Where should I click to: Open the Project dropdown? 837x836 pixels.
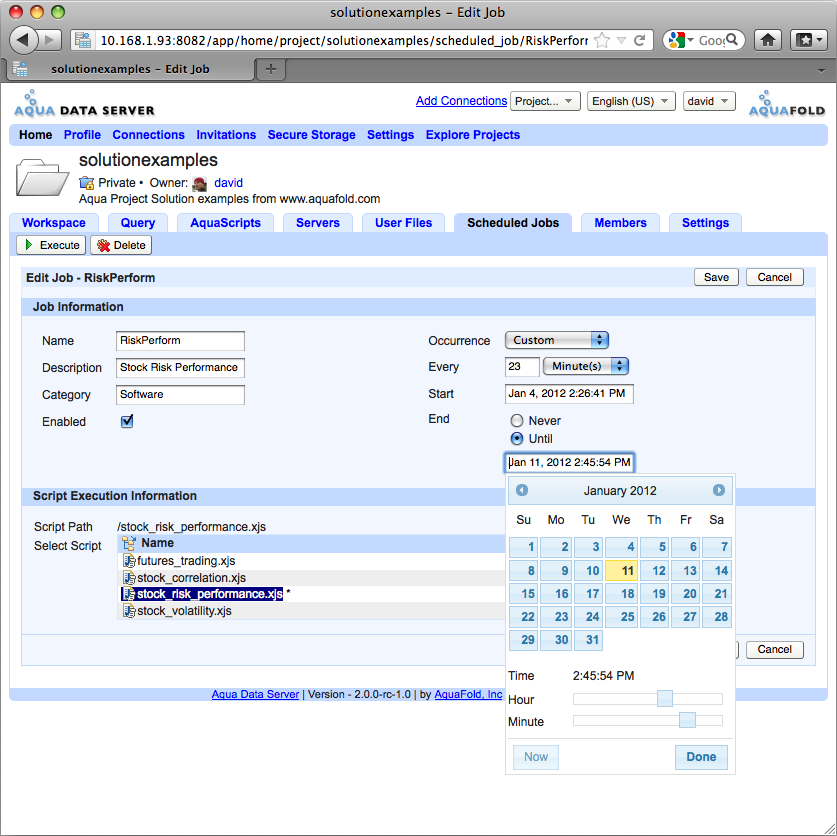coord(545,101)
